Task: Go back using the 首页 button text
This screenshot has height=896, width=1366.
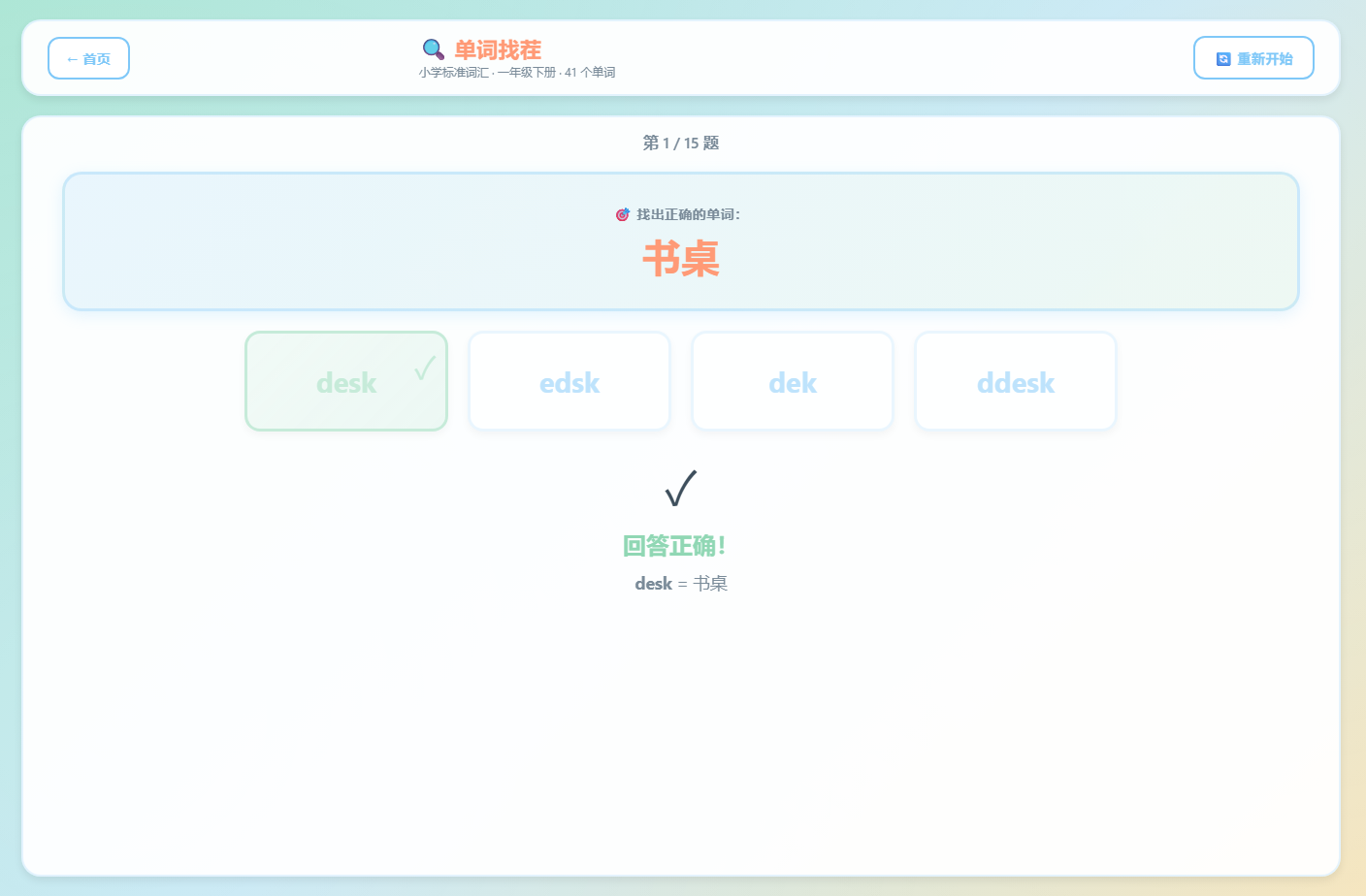Action: pos(96,59)
